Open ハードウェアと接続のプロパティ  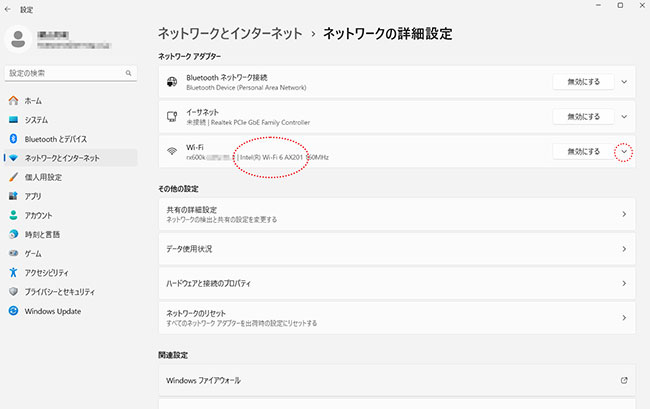397,283
